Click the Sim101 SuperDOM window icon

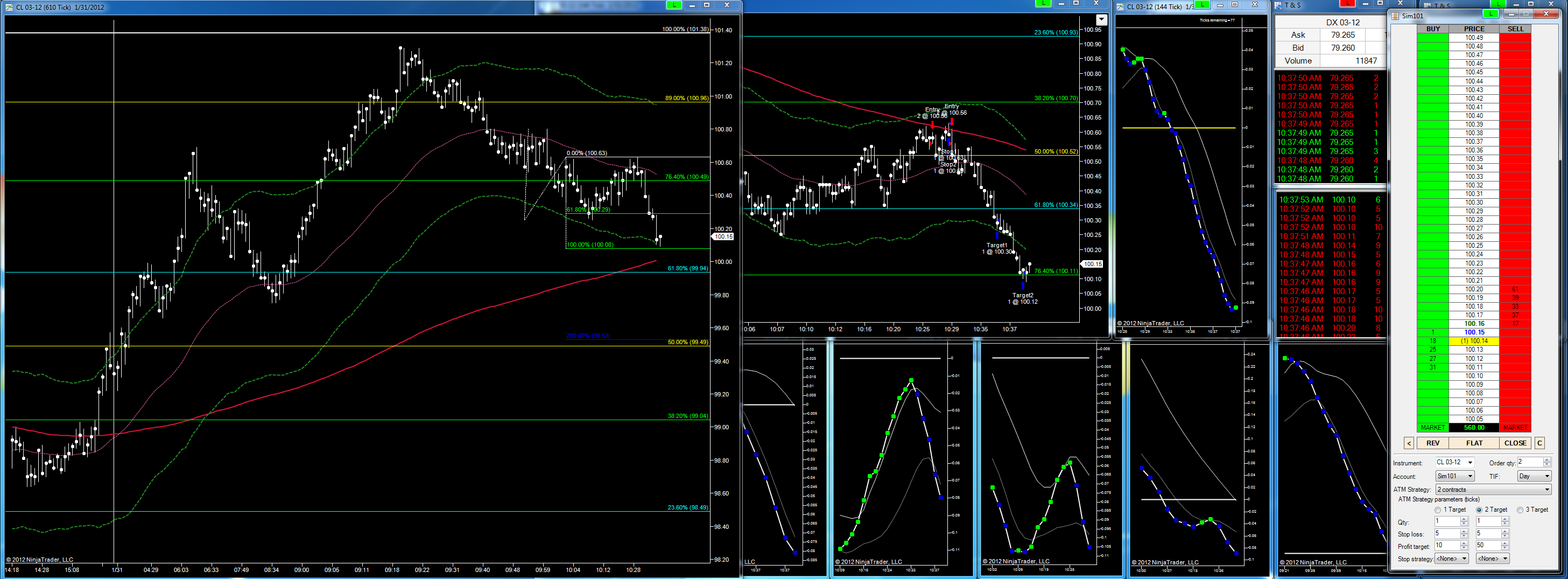click(x=1396, y=16)
